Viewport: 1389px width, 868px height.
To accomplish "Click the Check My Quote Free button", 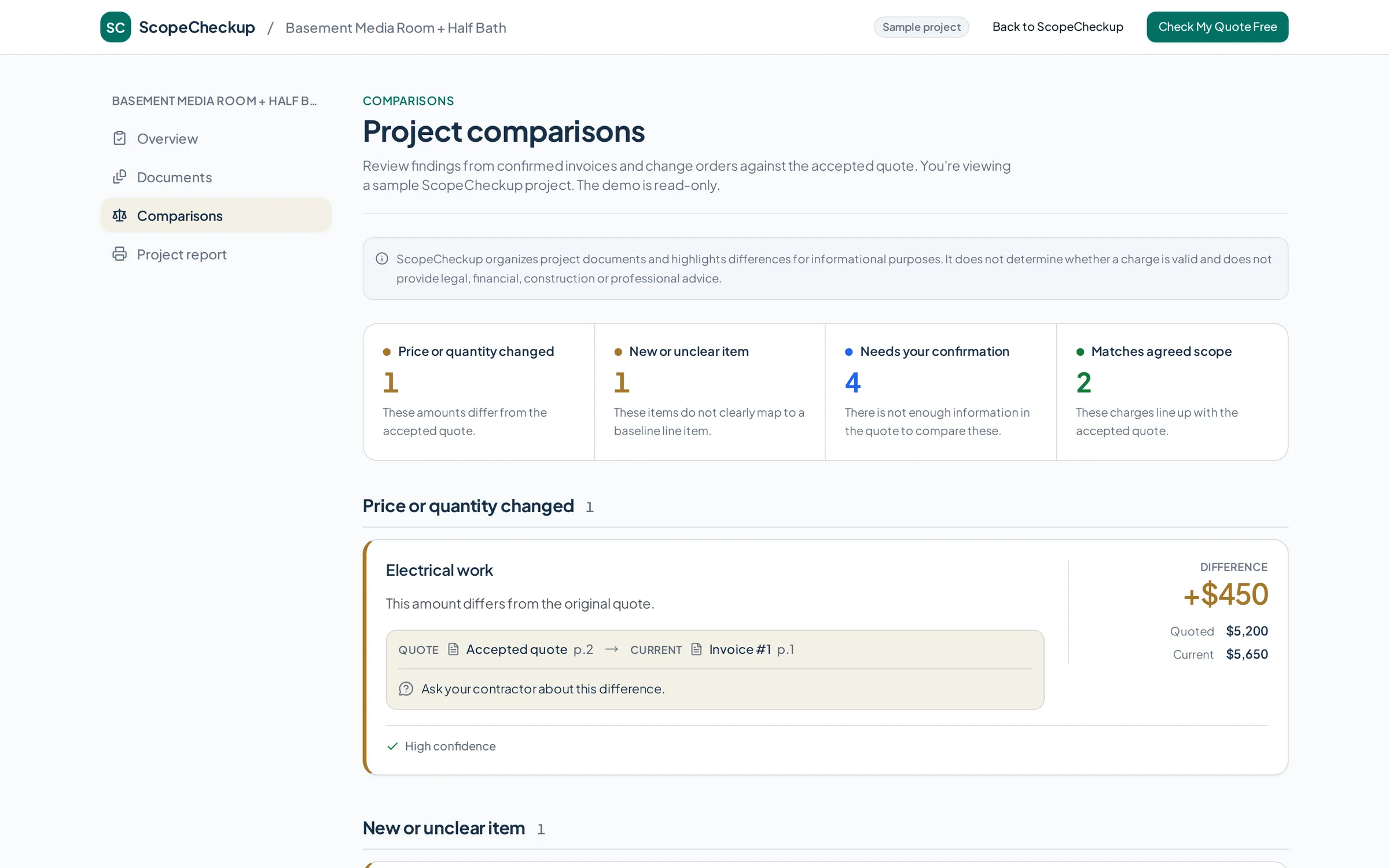I will point(1217,27).
